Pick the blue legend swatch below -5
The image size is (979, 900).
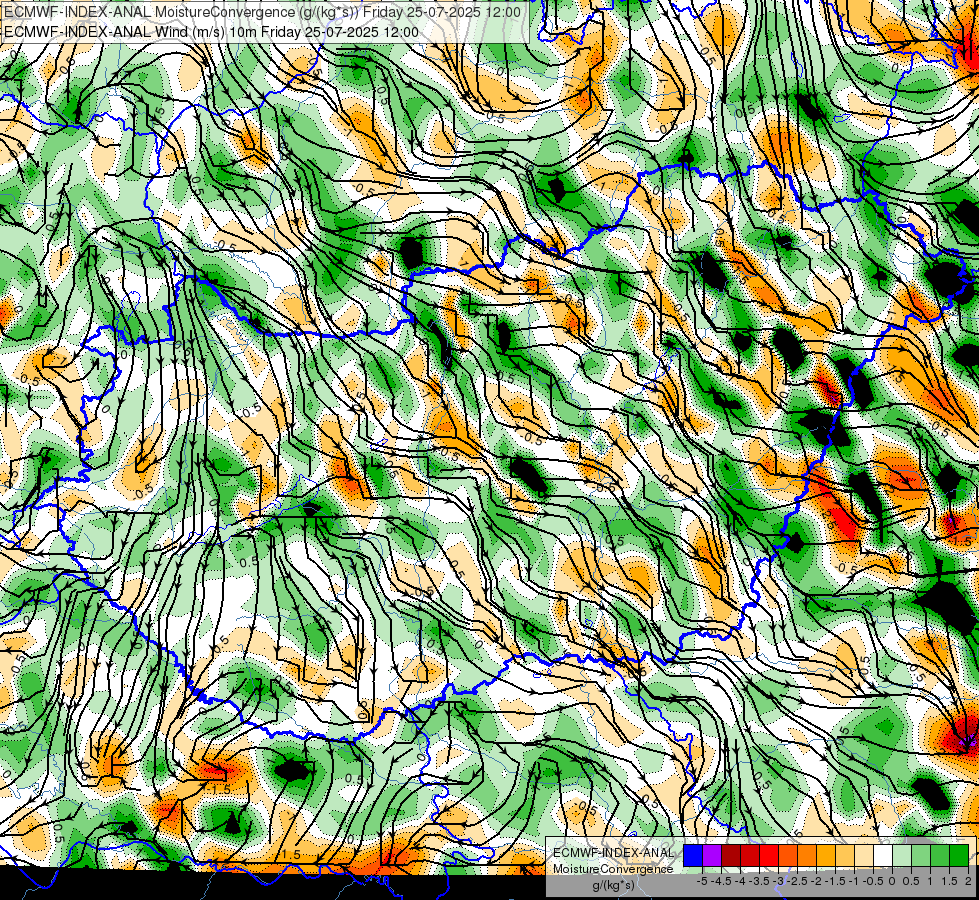tap(693, 855)
